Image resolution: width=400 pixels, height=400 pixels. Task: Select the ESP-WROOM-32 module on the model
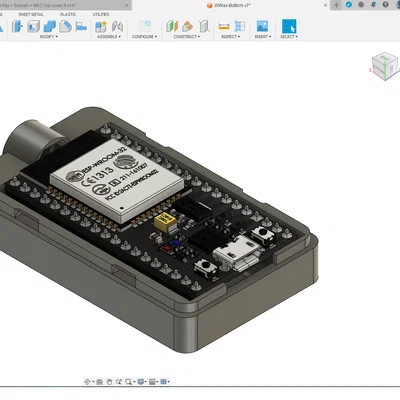tap(117, 181)
